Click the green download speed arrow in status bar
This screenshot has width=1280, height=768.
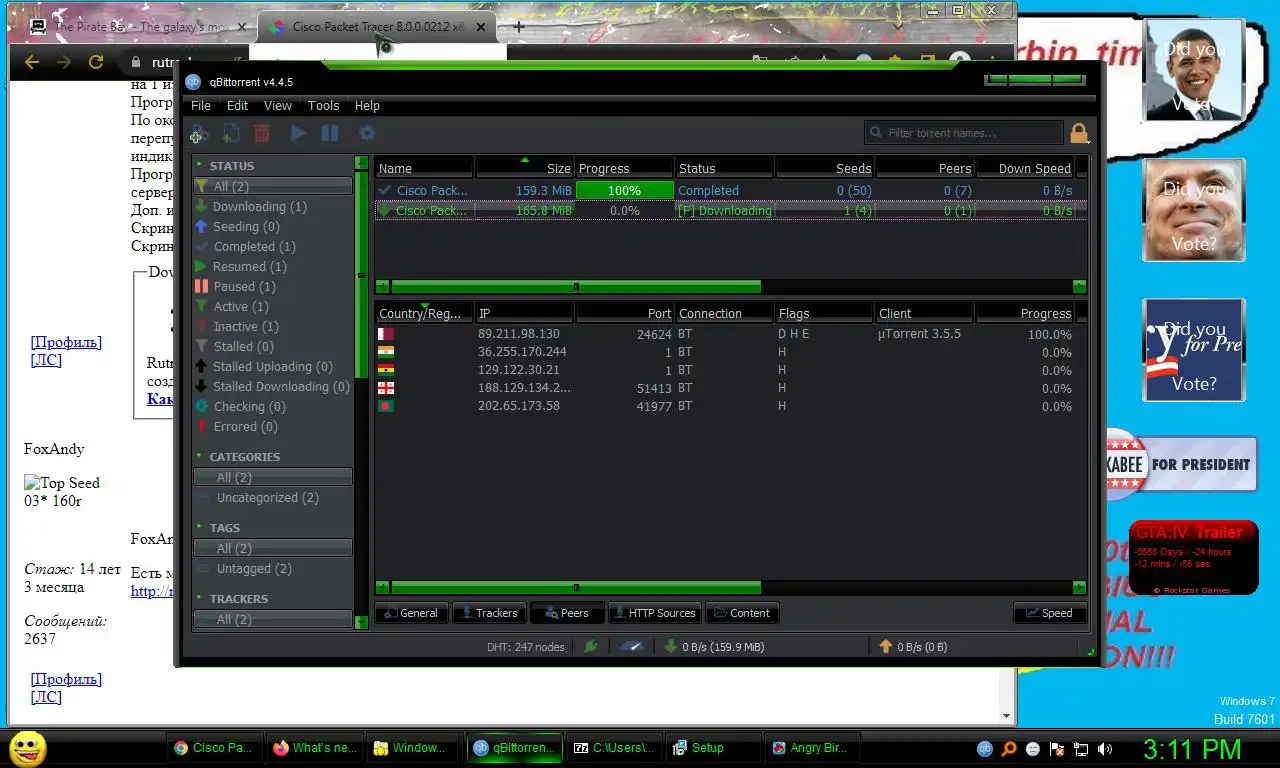click(x=671, y=647)
